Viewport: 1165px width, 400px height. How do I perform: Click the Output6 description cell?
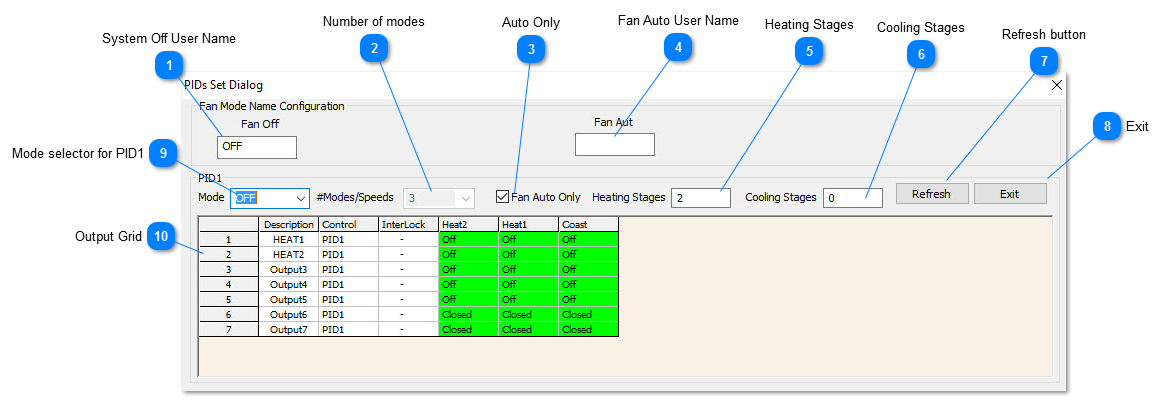(288, 314)
